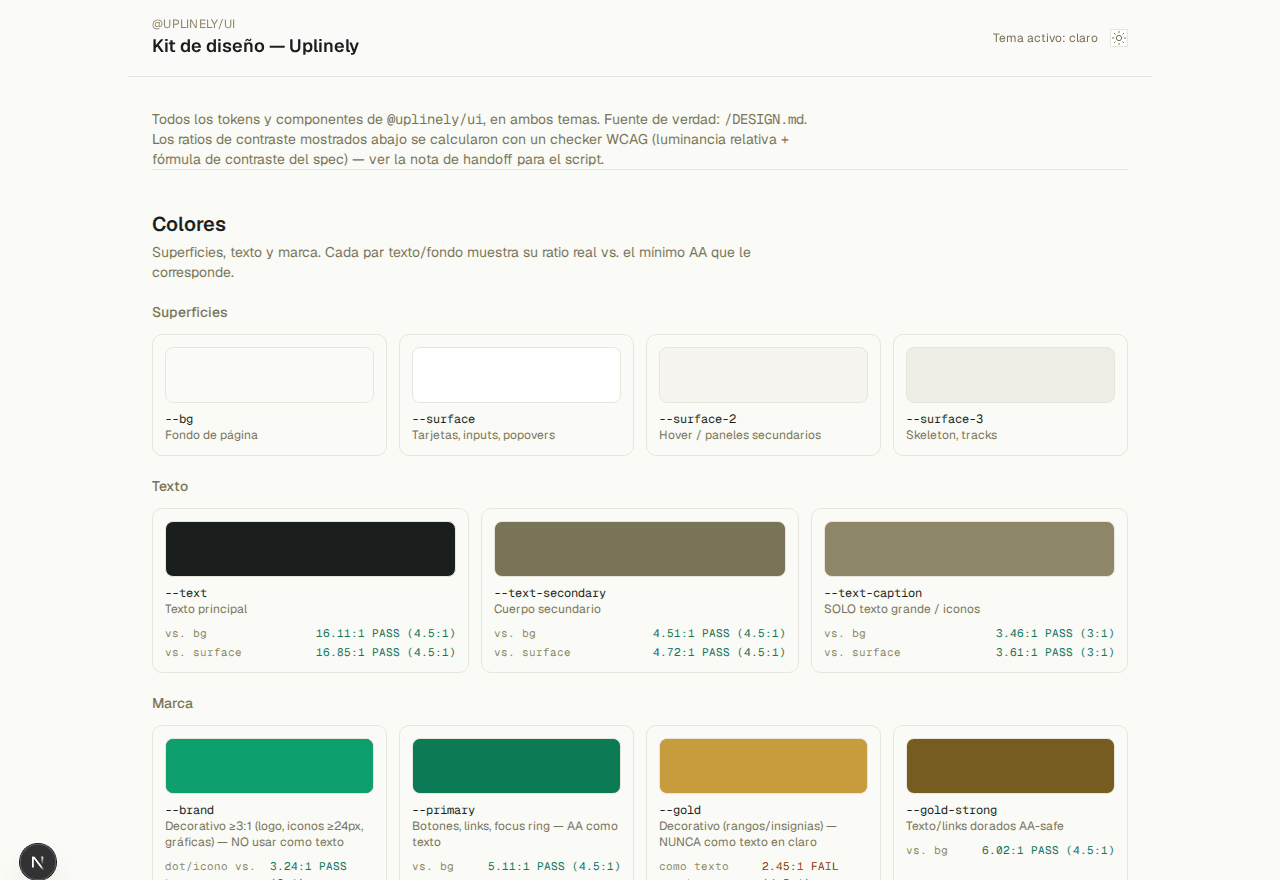The width and height of the screenshot is (1280, 880).
Task: Click the "Colores" section heading
Action: [x=189, y=224]
